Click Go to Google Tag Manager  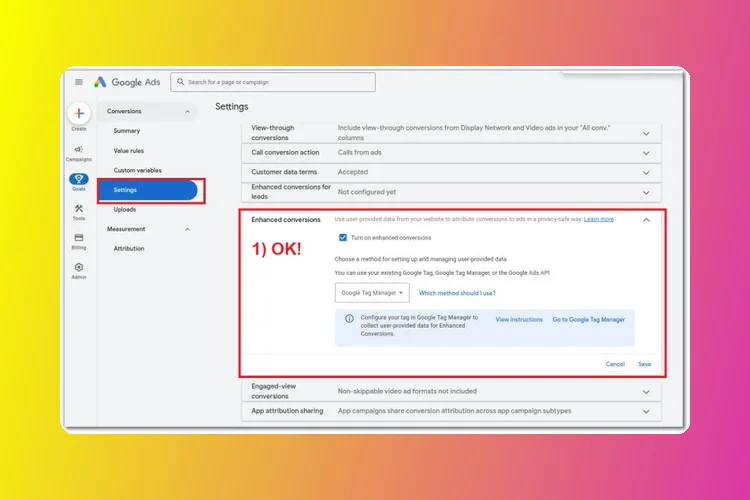coord(588,319)
